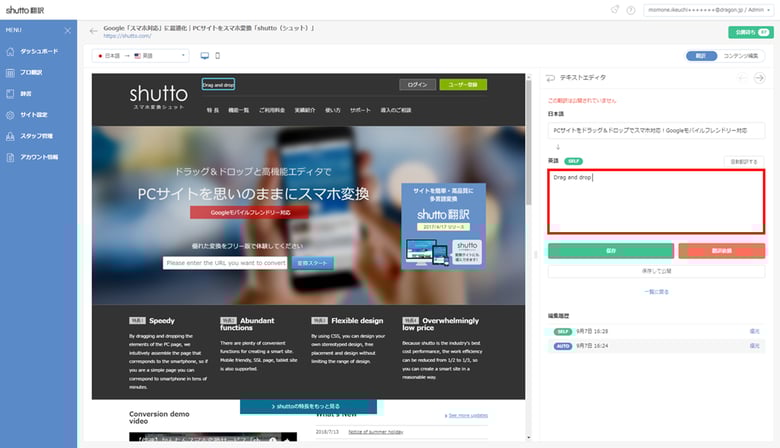
Task: Click the shutto logo in preview site
Action: coord(159,96)
